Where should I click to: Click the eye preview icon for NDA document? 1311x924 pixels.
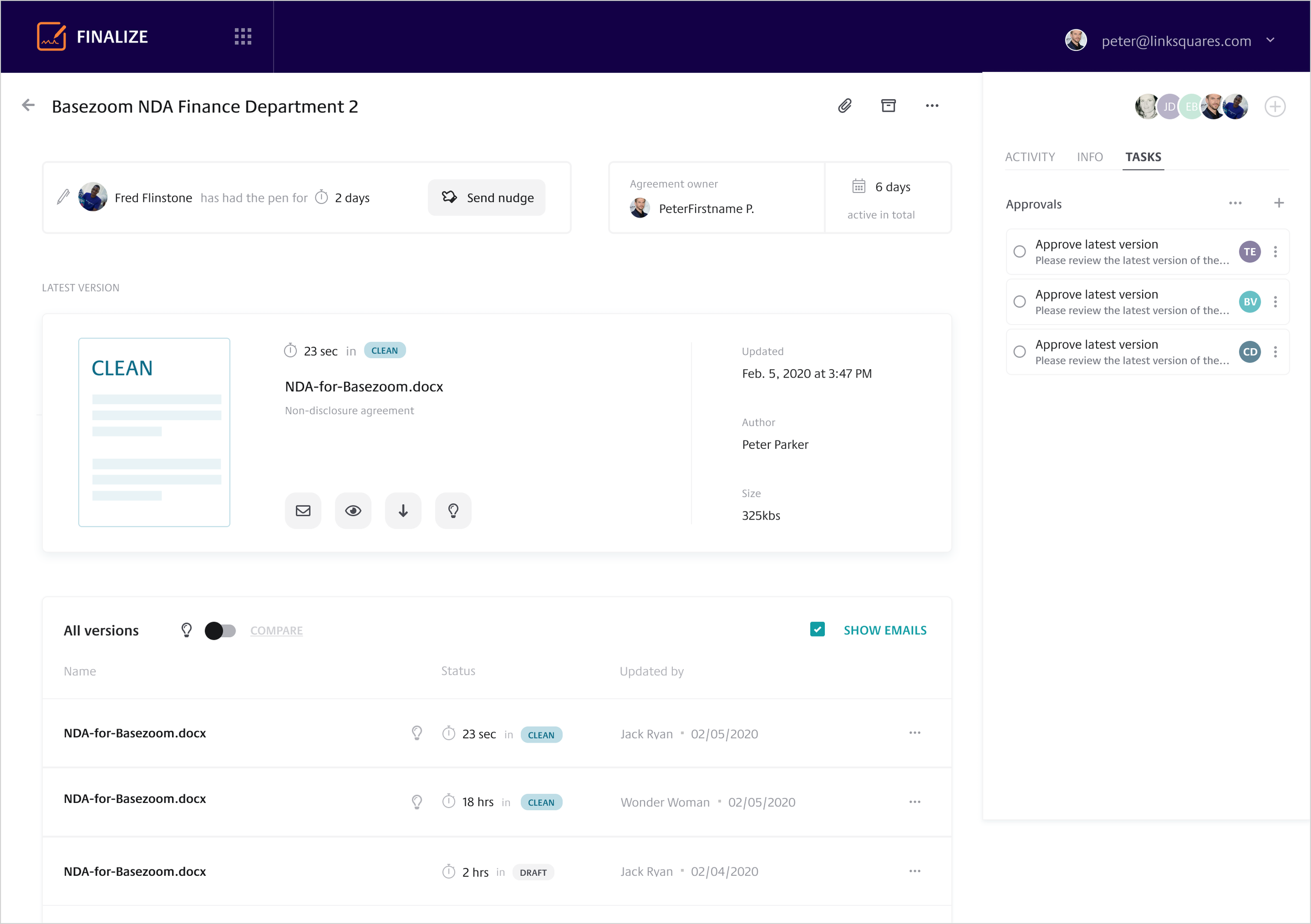pos(353,511)
